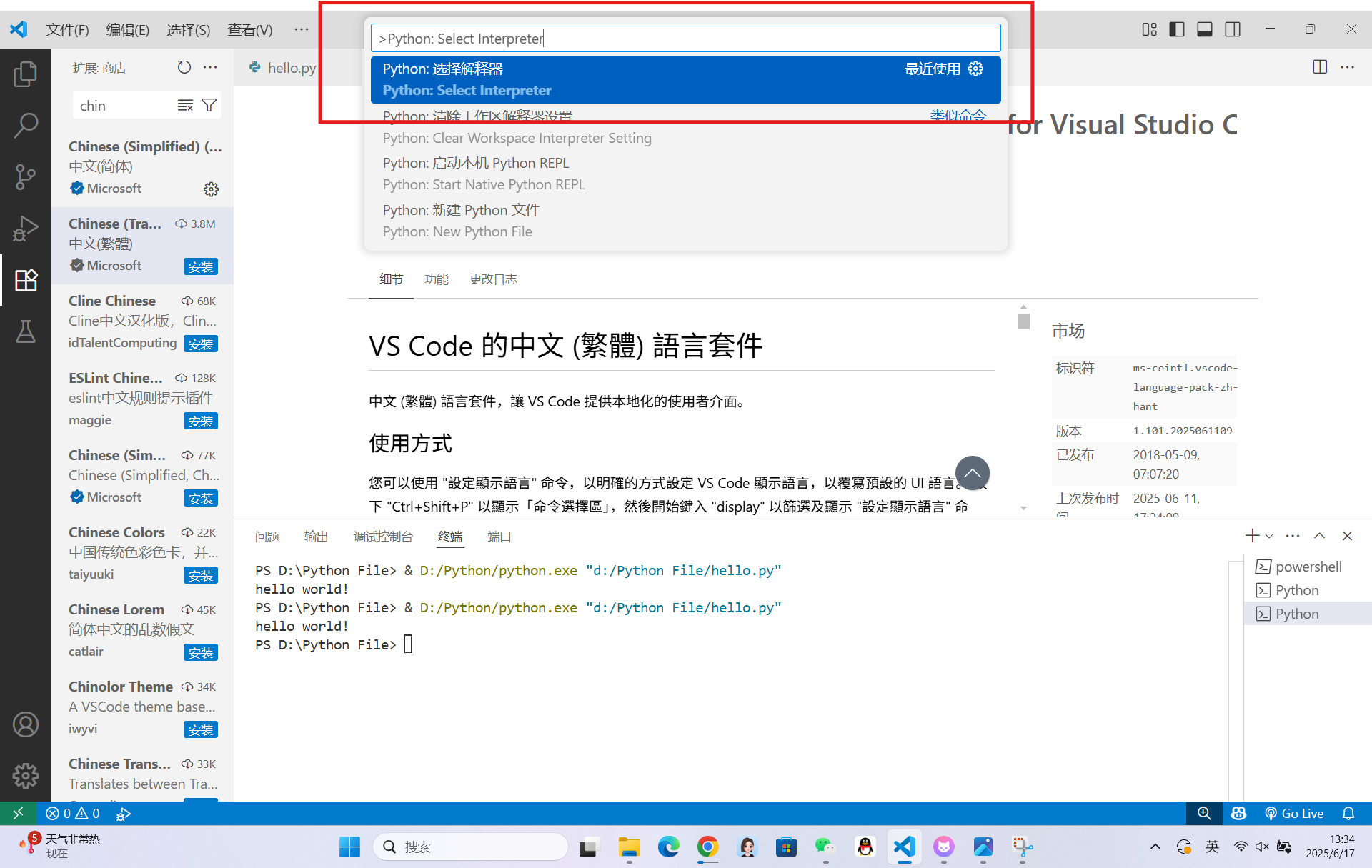Image resolution: width=1372 pixels, height=868 pixels.
Task: Open extensions view more actions menu
Action: (x=210, y=67)
